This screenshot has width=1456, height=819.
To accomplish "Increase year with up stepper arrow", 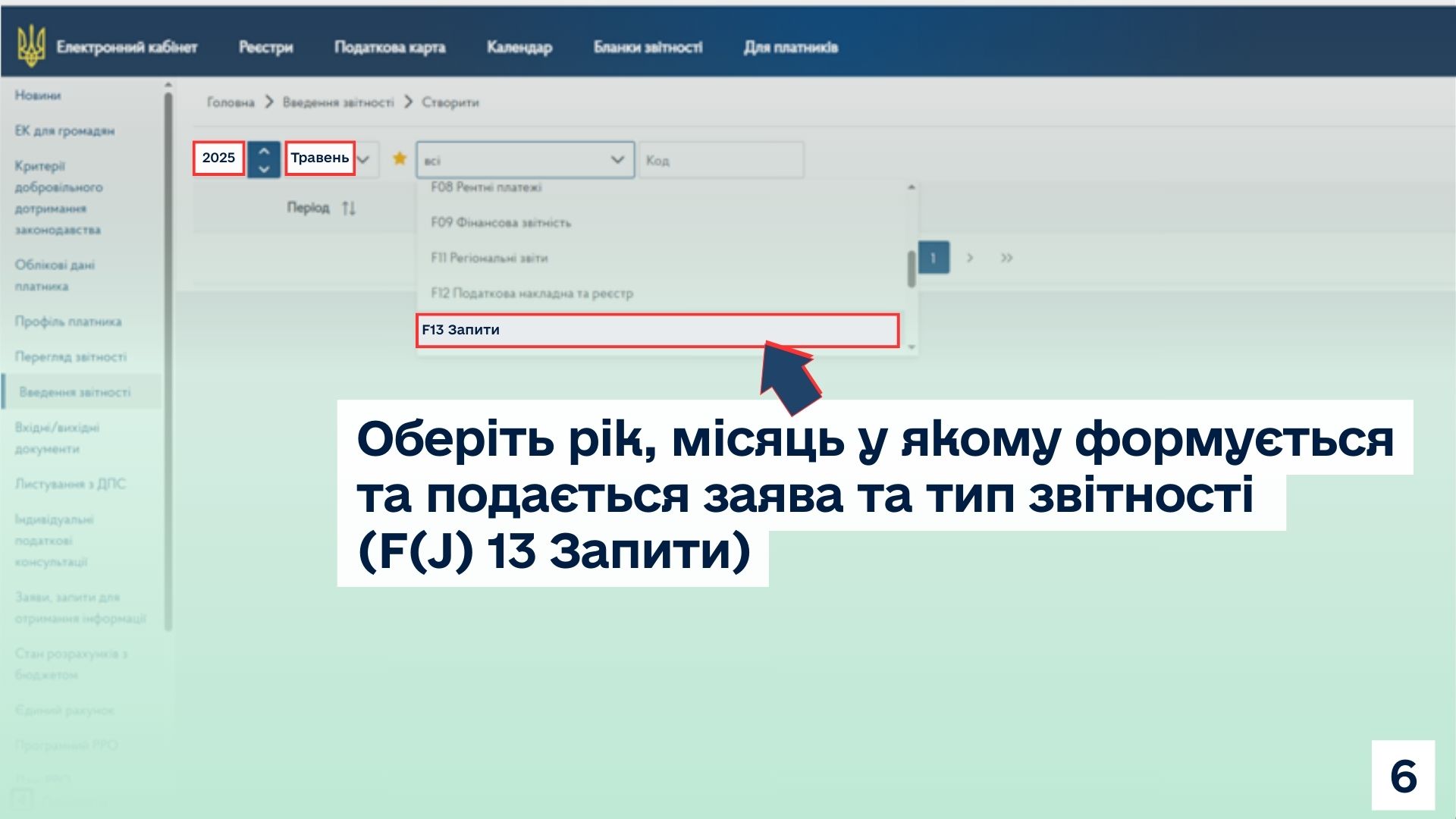I will coord(264,150).
